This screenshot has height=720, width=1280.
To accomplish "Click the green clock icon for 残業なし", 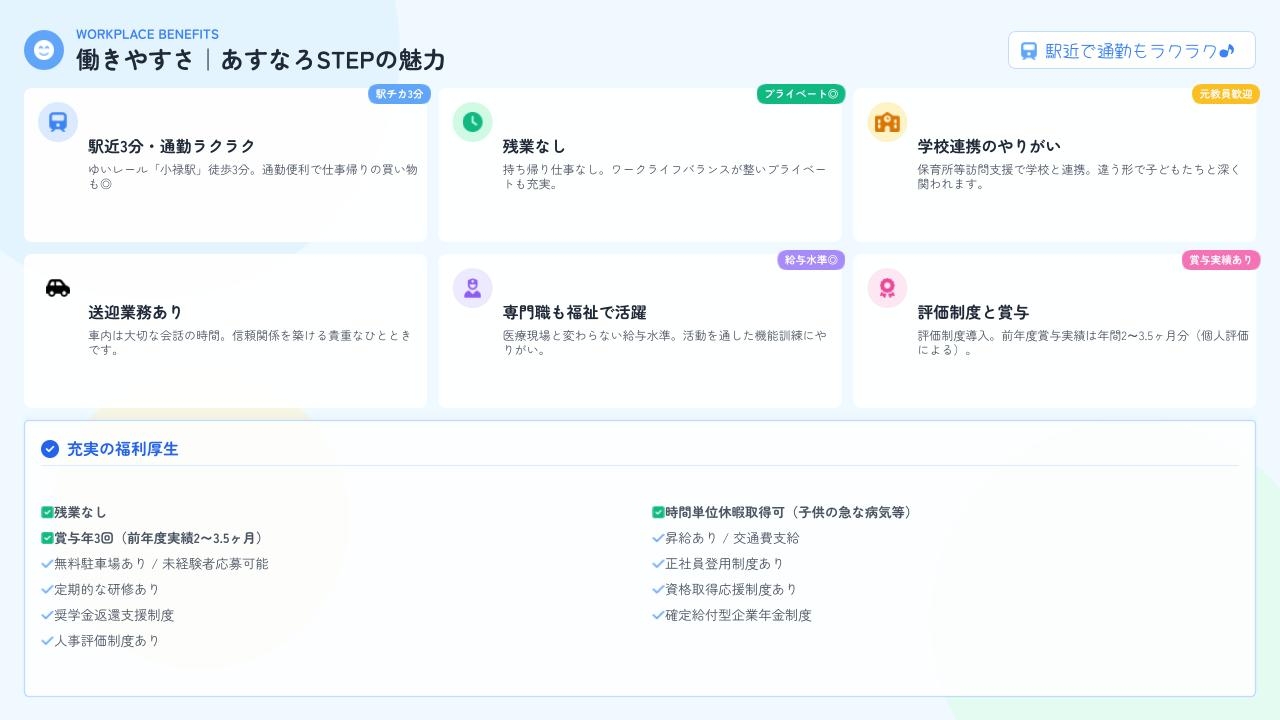I will (472, 122).
